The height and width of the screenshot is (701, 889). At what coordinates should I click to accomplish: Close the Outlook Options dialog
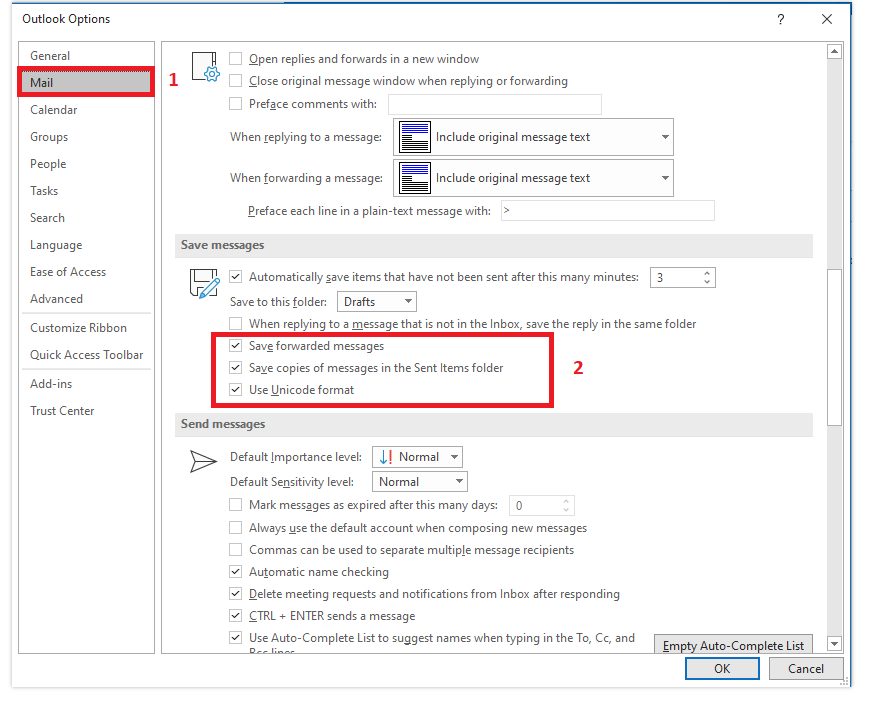tap(827, 19)
